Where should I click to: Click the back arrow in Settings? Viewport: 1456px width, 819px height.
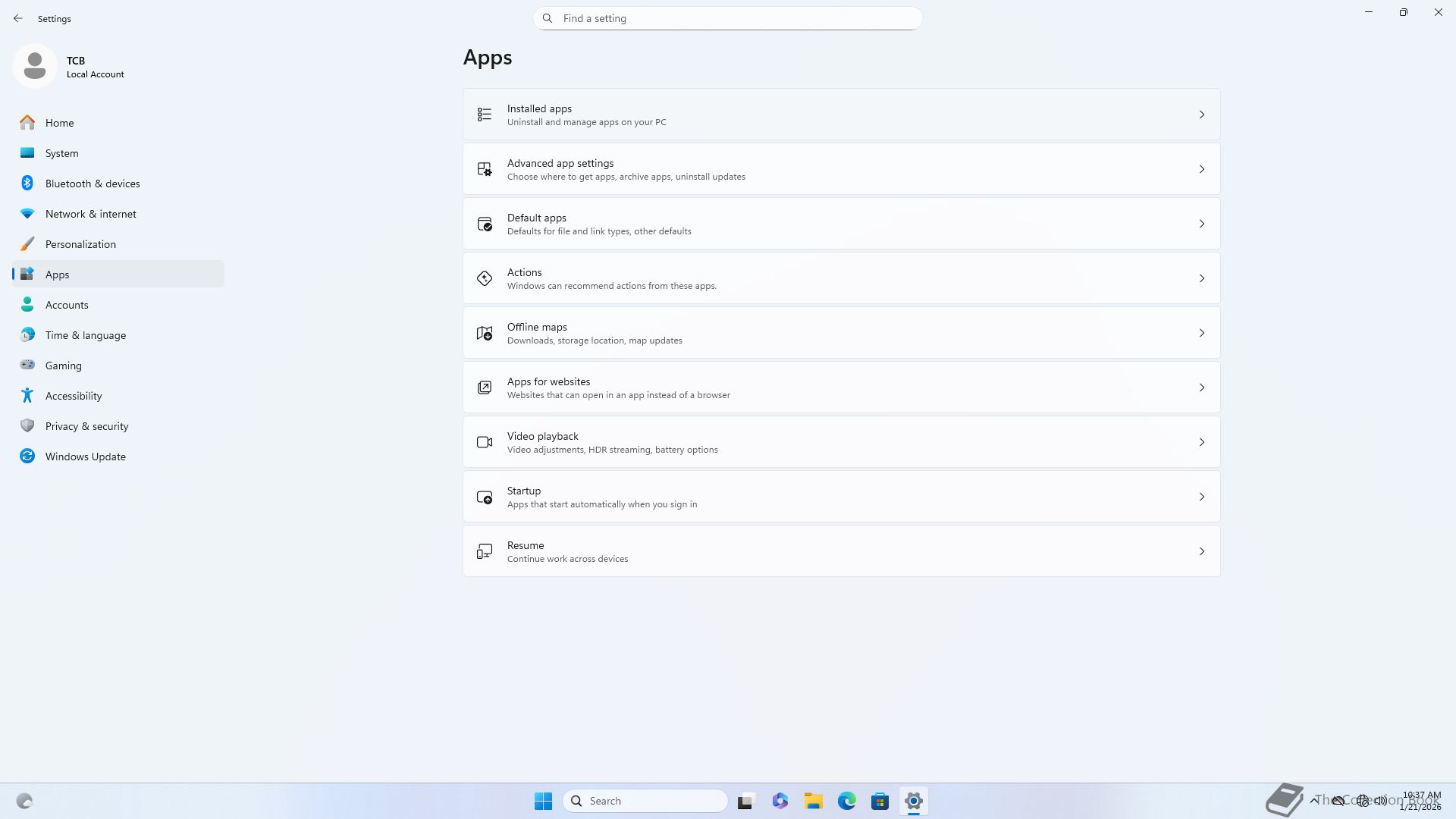[18, 18]
